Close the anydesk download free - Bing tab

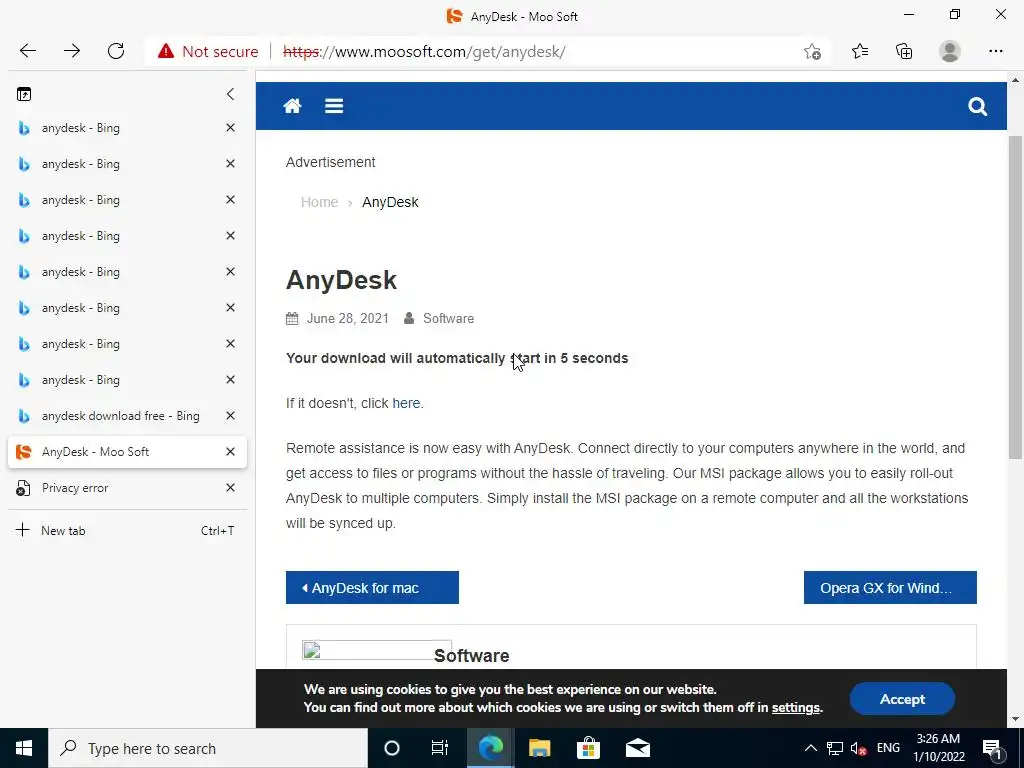(230, 416)
